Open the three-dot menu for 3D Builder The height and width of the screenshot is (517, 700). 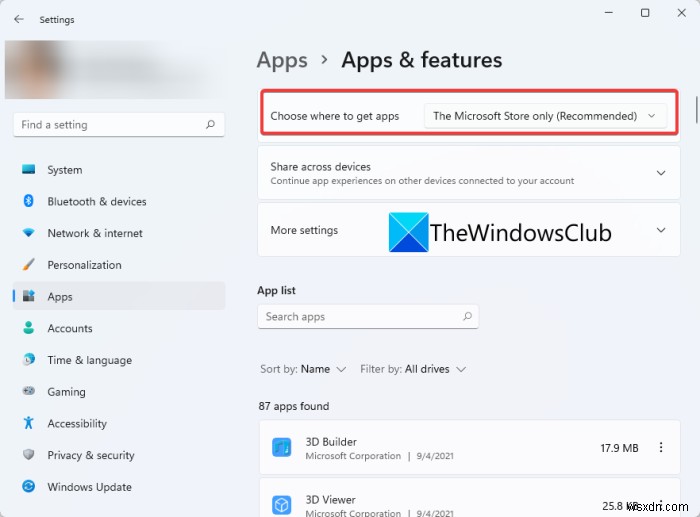click(x=661, y=447)
